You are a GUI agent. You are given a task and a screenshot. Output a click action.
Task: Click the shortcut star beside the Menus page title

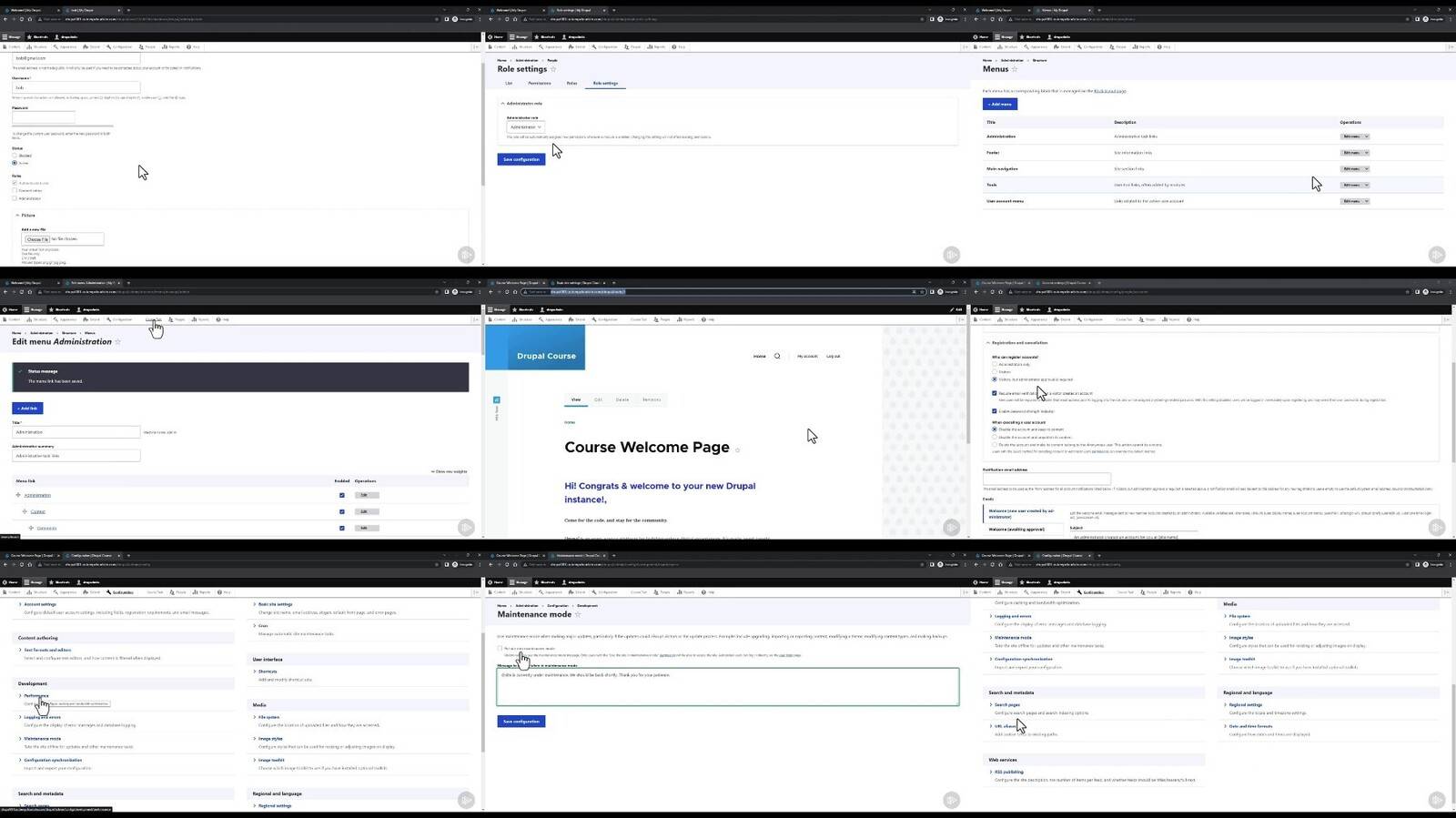click(x=1015, y=69)
